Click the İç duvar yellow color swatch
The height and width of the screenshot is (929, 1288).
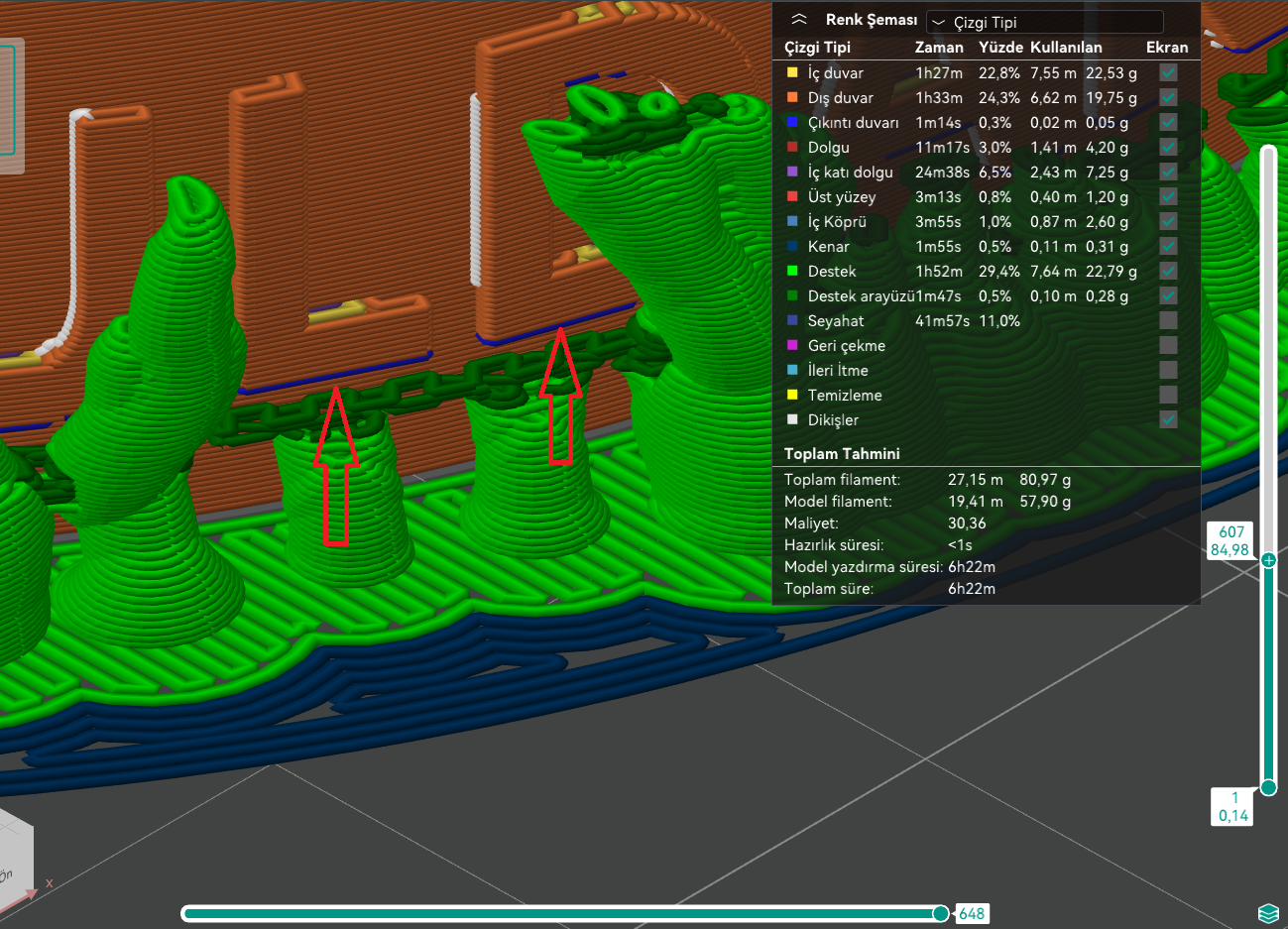click(x=792, y=72)
